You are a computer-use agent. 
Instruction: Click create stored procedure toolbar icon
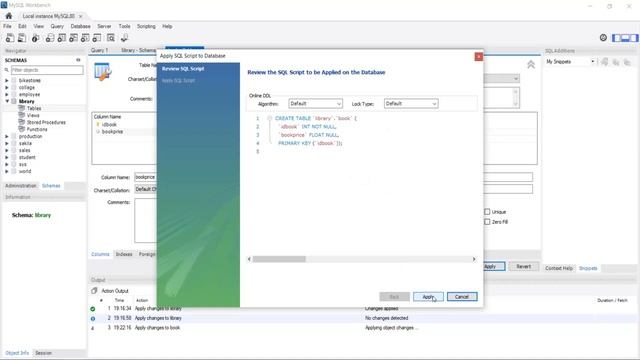coord(85,38)
